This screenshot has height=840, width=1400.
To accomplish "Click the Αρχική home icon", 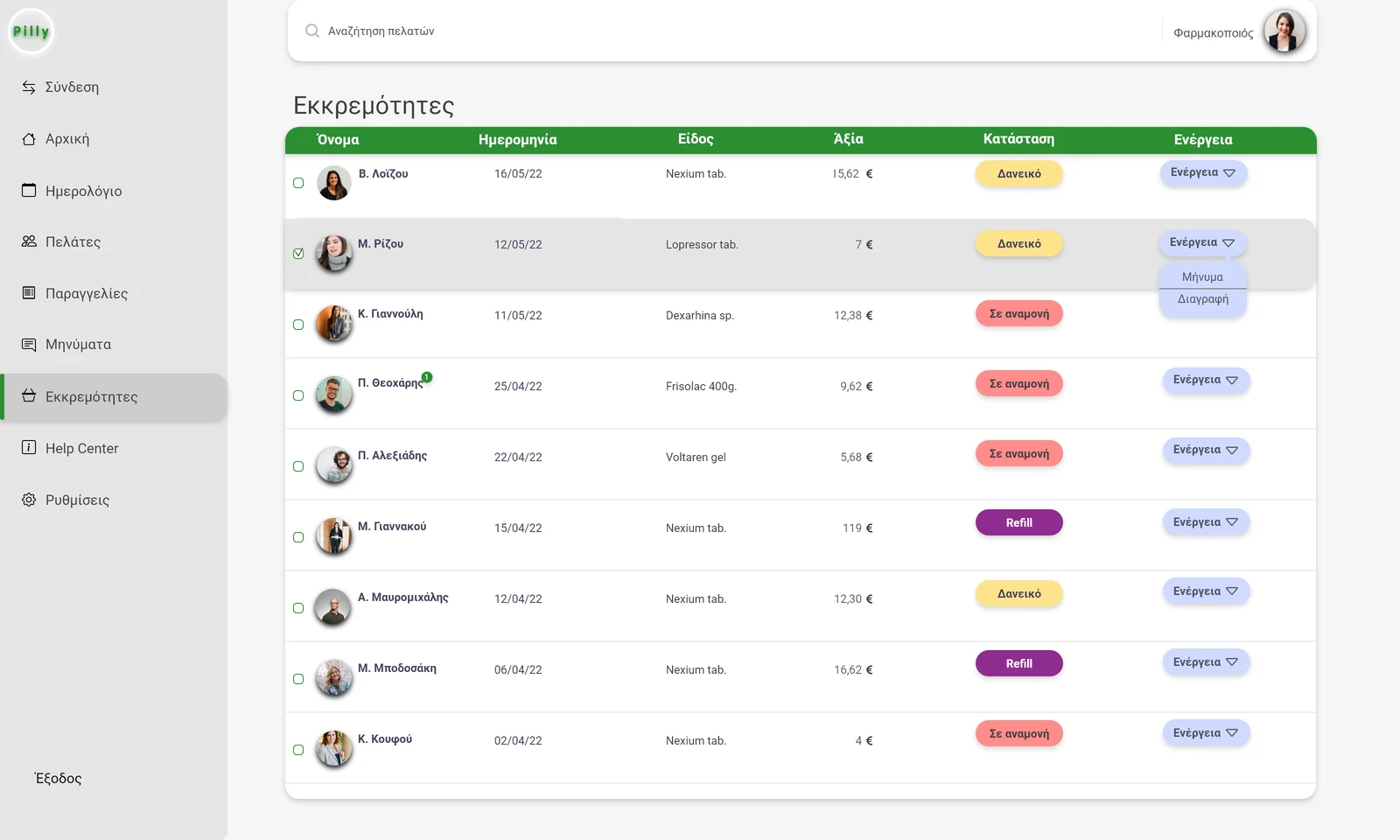I will pyautogui.click(x=29, y=139).
